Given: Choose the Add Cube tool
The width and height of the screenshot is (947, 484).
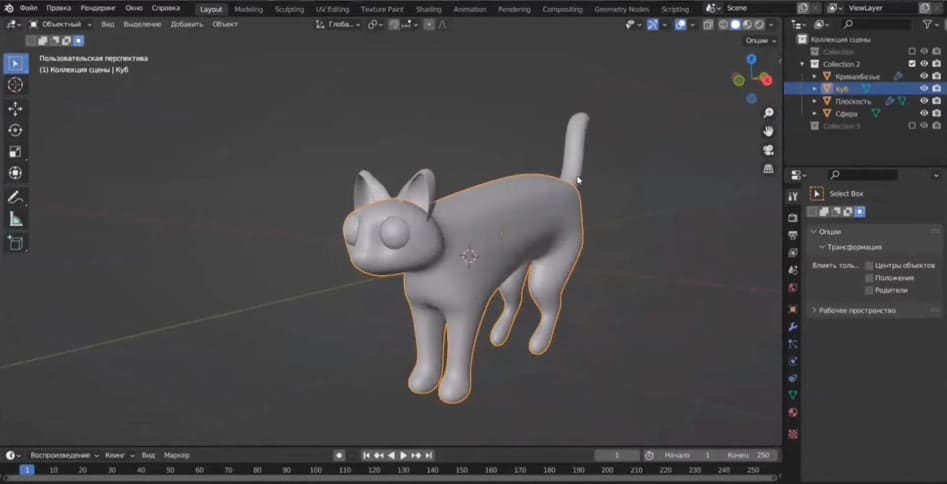Looking at the screenshot, I should point(16,243).
